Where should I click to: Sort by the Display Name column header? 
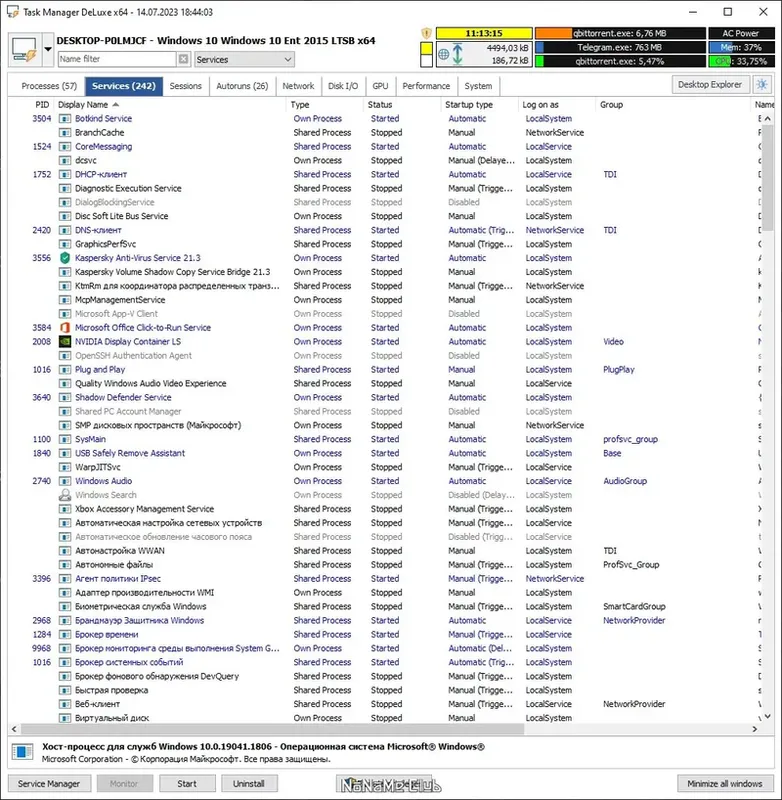point(170,105)
